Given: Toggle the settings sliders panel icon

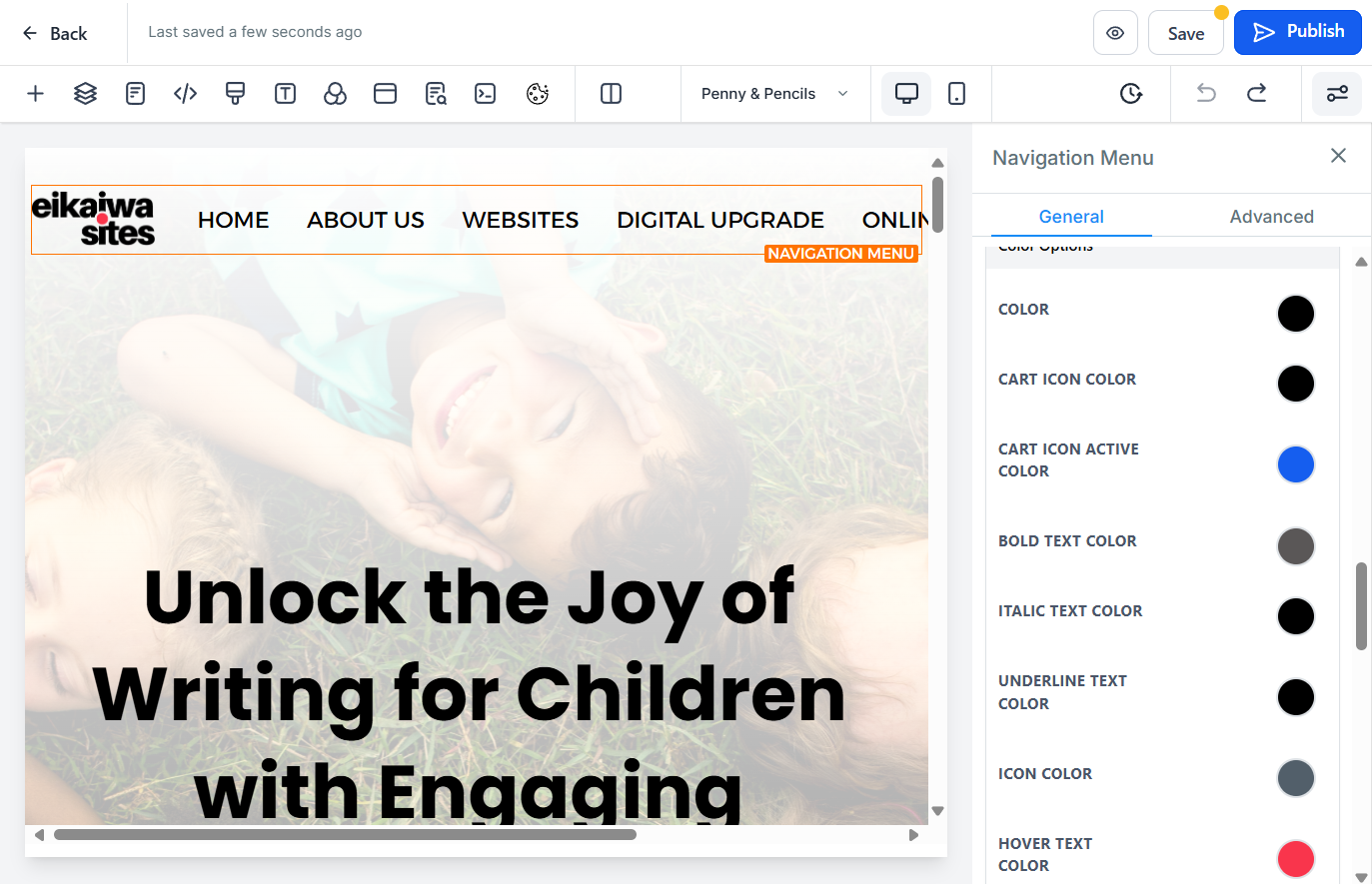Looking at the screenshot, I should (x=1337, y=94).
